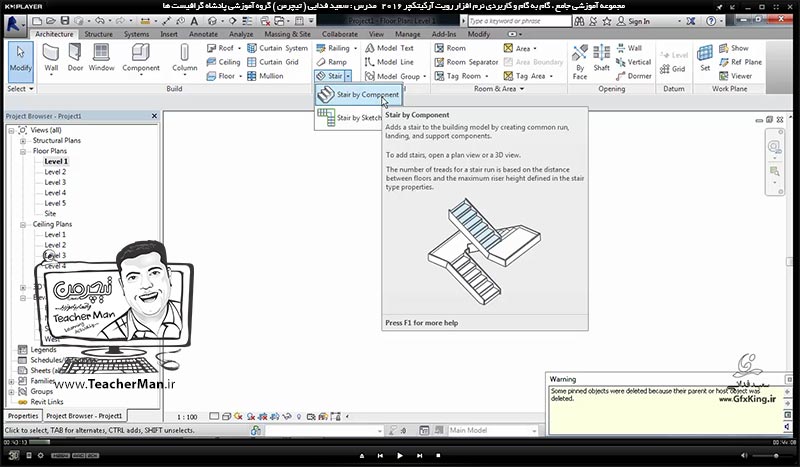Collapse Floor Plans tree node
The image size is (800, 467).
23,152
